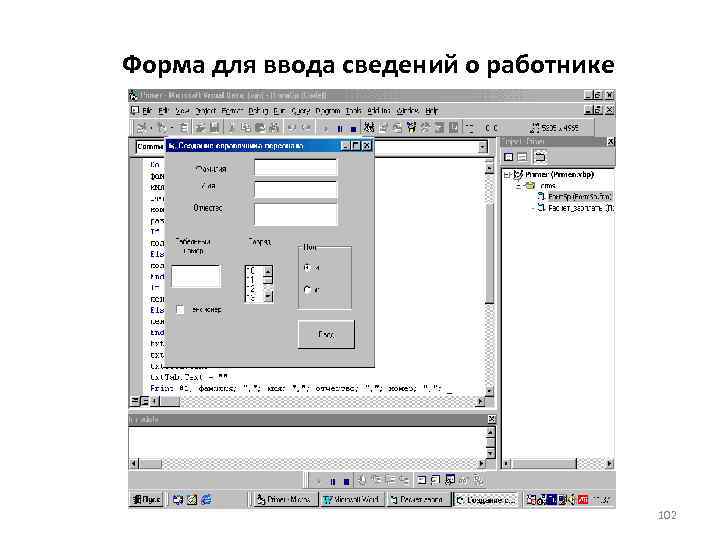Screen dimensions: 720x540
Task: Click the Copy icon in standard toolbar
Action: [x=246, y=128]
